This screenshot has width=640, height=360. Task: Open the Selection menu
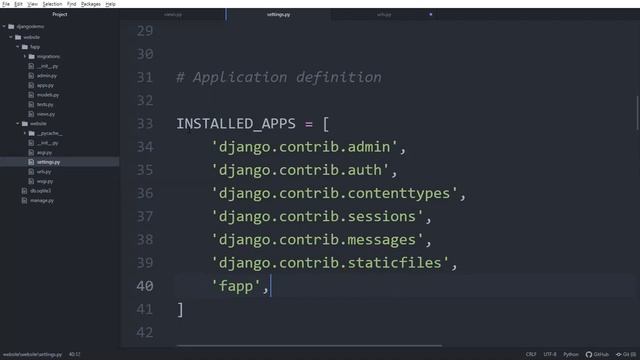52,4
